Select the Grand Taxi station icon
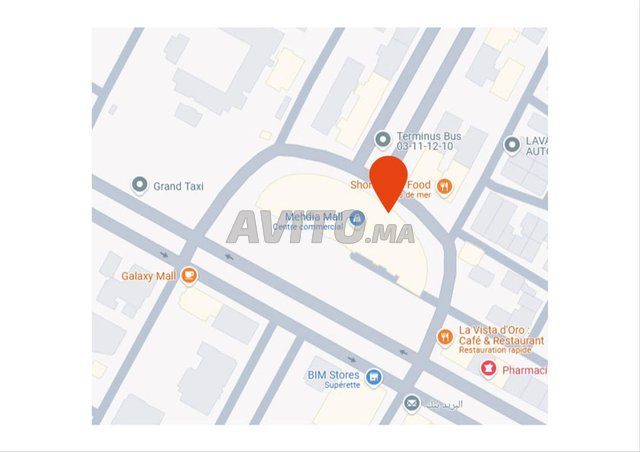This screenshot has width=640, height=452. tap(140, 185)
